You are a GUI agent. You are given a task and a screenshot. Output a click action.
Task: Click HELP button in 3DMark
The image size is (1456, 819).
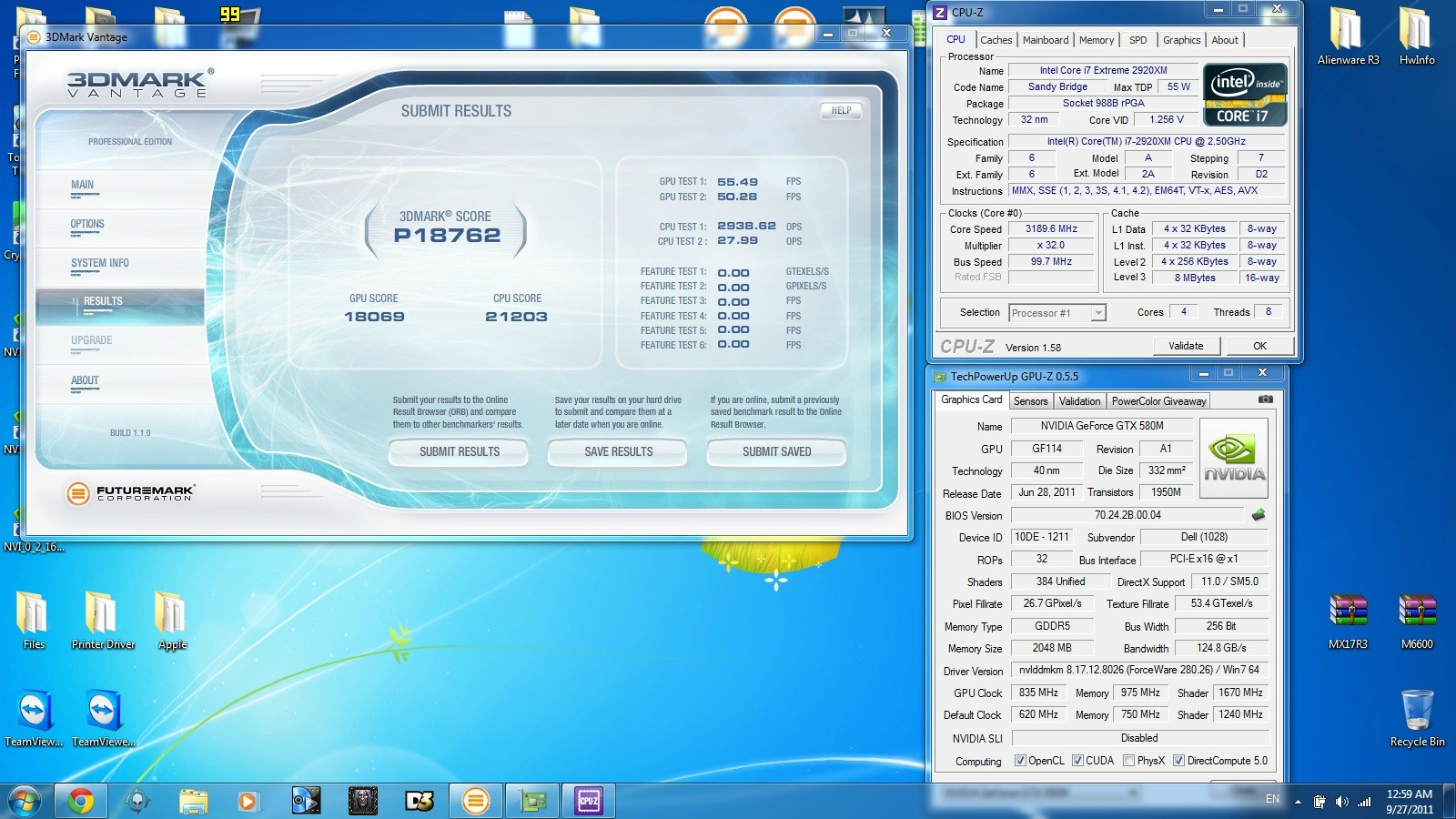tap(842, 111)
